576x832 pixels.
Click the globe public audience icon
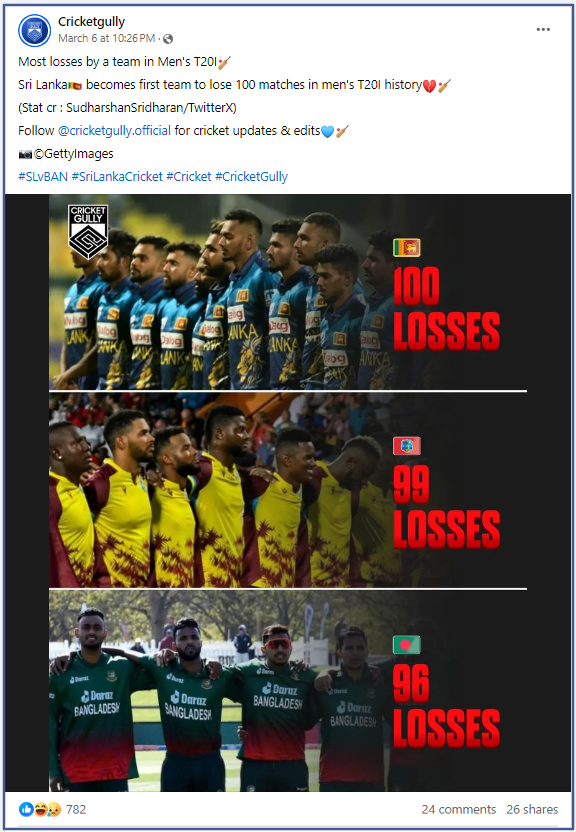click(168, 39)
